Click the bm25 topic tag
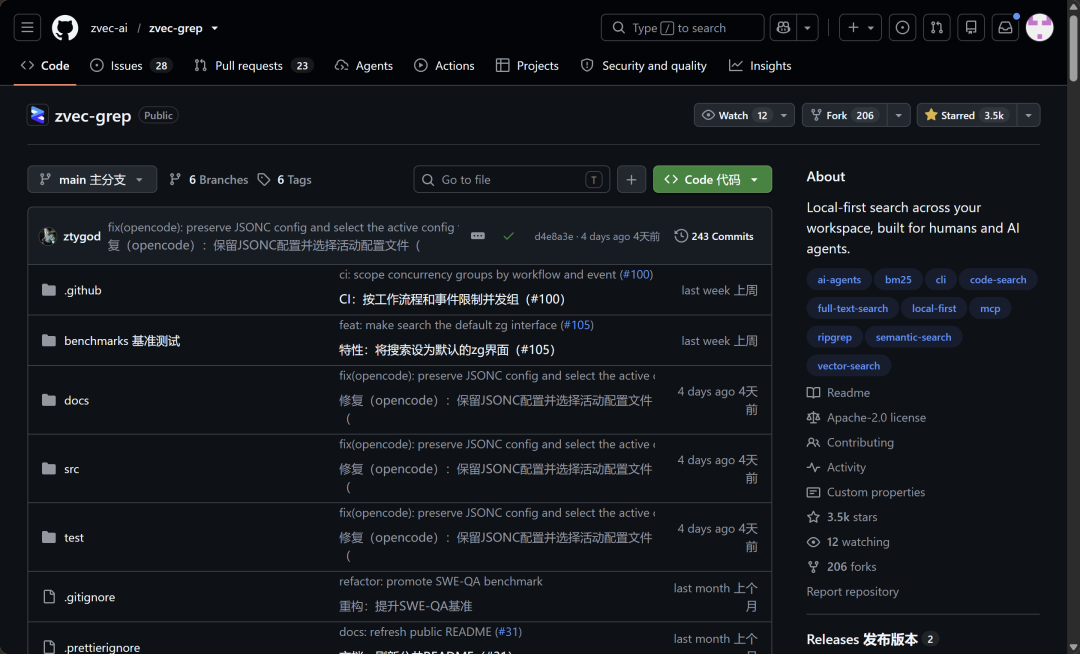 (x=898, y=279)
